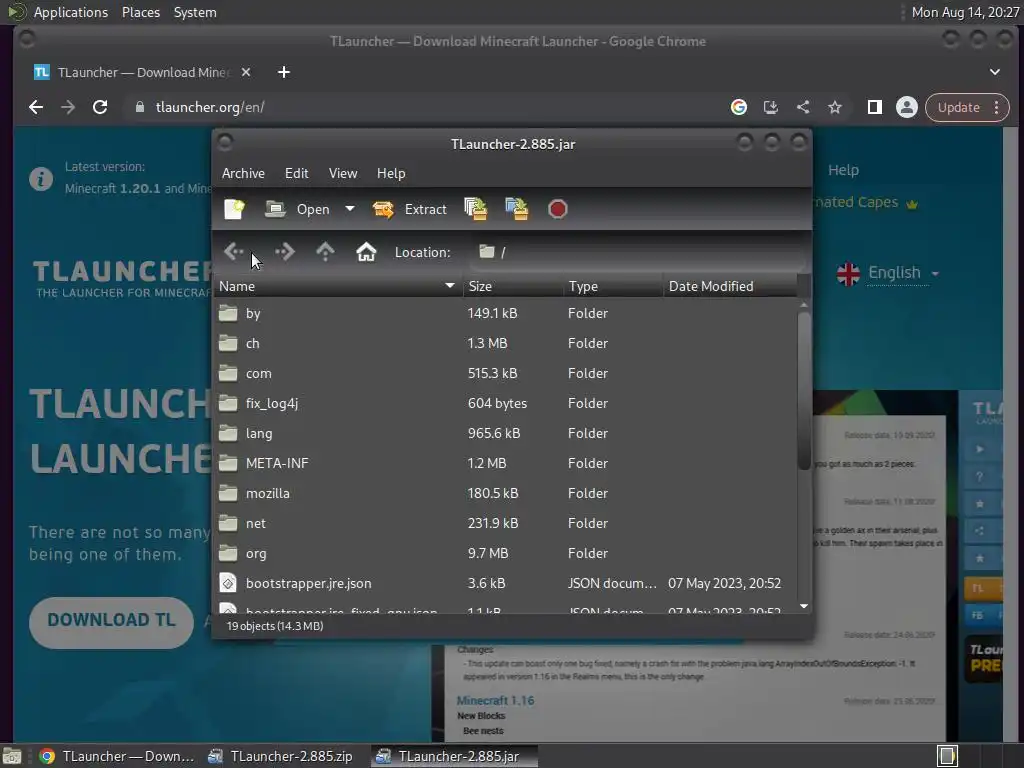
Task: Open the Chrome profile avatar
Action: (x=906, y=107)
